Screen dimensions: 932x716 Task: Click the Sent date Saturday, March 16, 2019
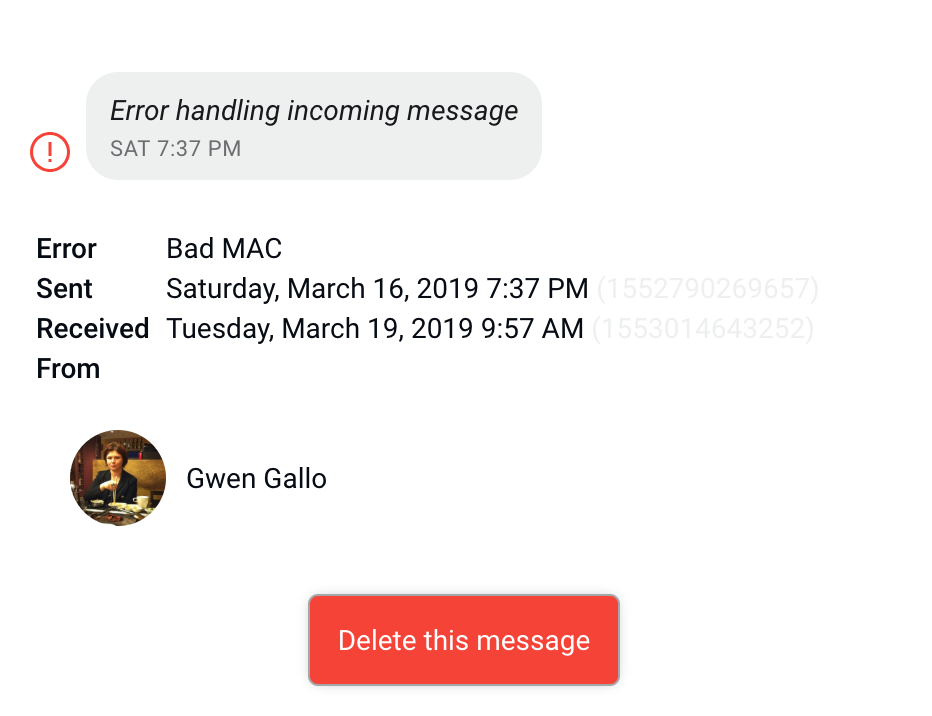click(377, 288)
